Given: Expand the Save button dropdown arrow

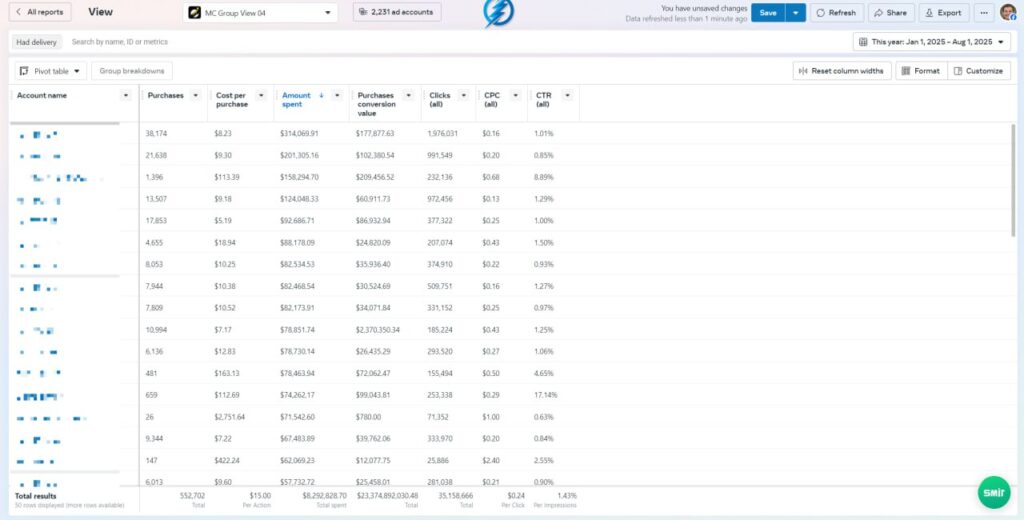Looking at the screenshot, I should click(x=795, y=13).
